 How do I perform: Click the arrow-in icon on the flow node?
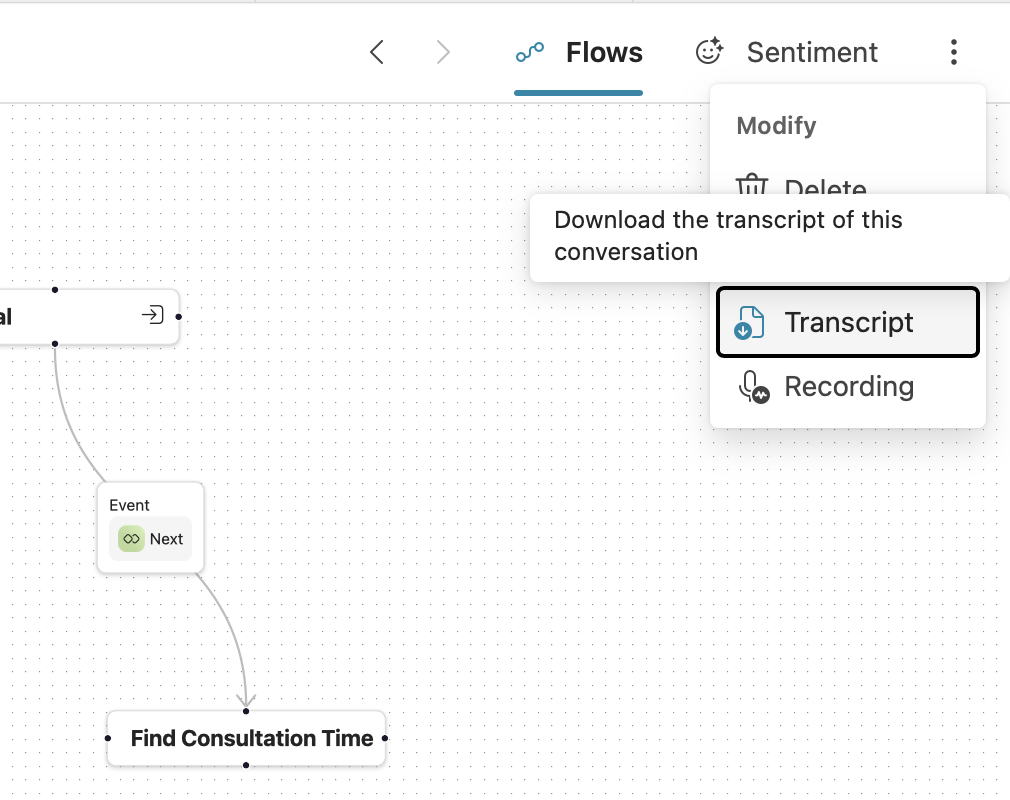(152, 315)
